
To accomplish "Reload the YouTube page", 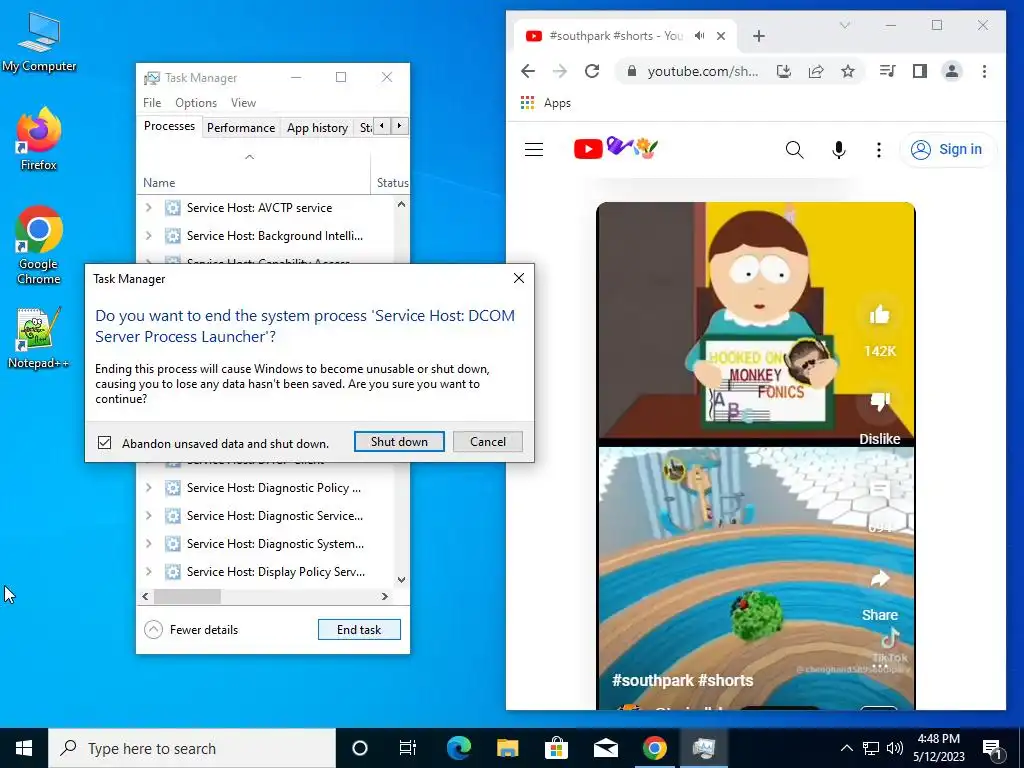I will tap(592, 71).
